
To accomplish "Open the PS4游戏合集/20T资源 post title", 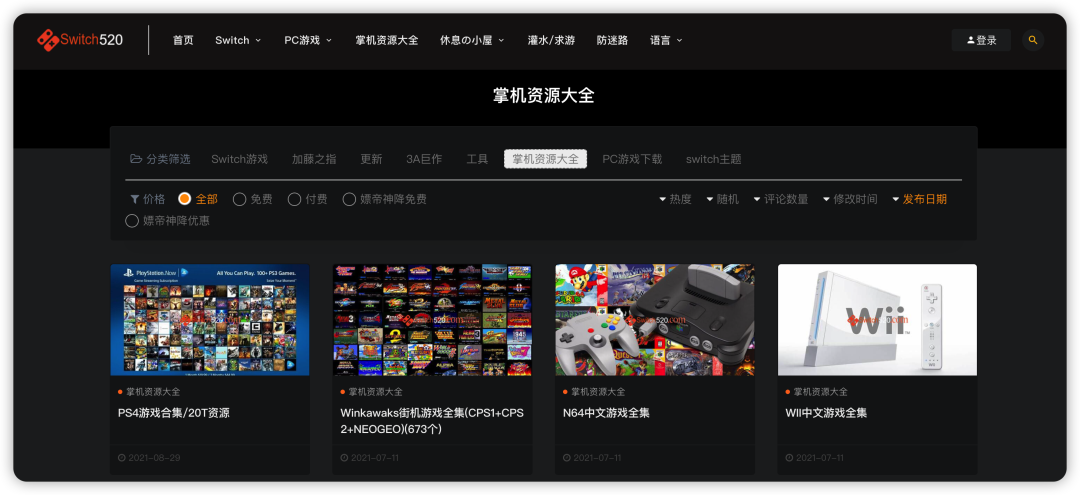I will [x=174, y=413].
